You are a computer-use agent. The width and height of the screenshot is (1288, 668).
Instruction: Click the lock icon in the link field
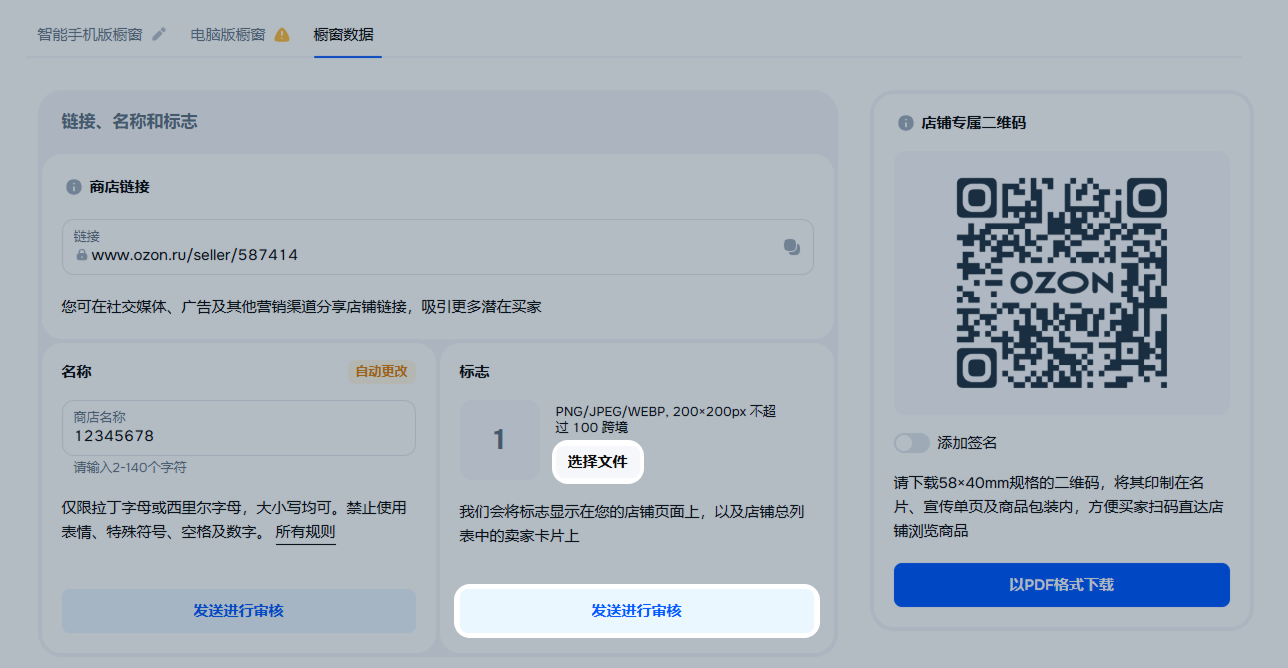[82, 255]
